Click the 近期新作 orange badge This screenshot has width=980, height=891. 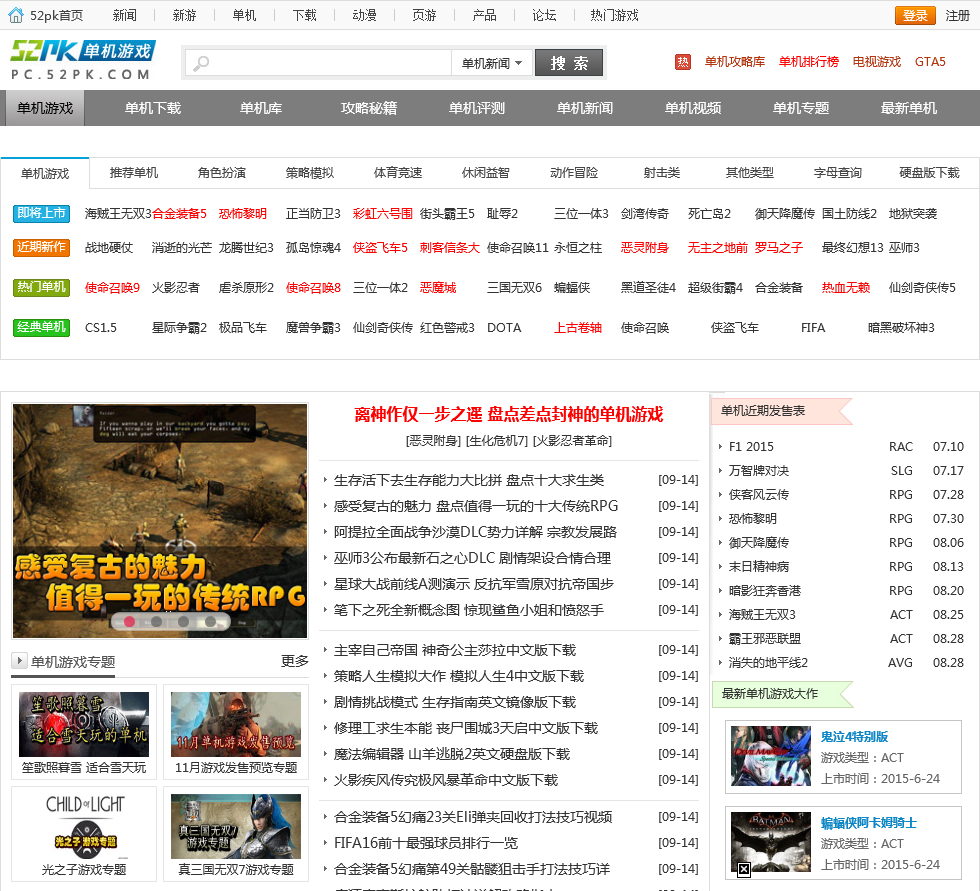[x=41, y=247]
